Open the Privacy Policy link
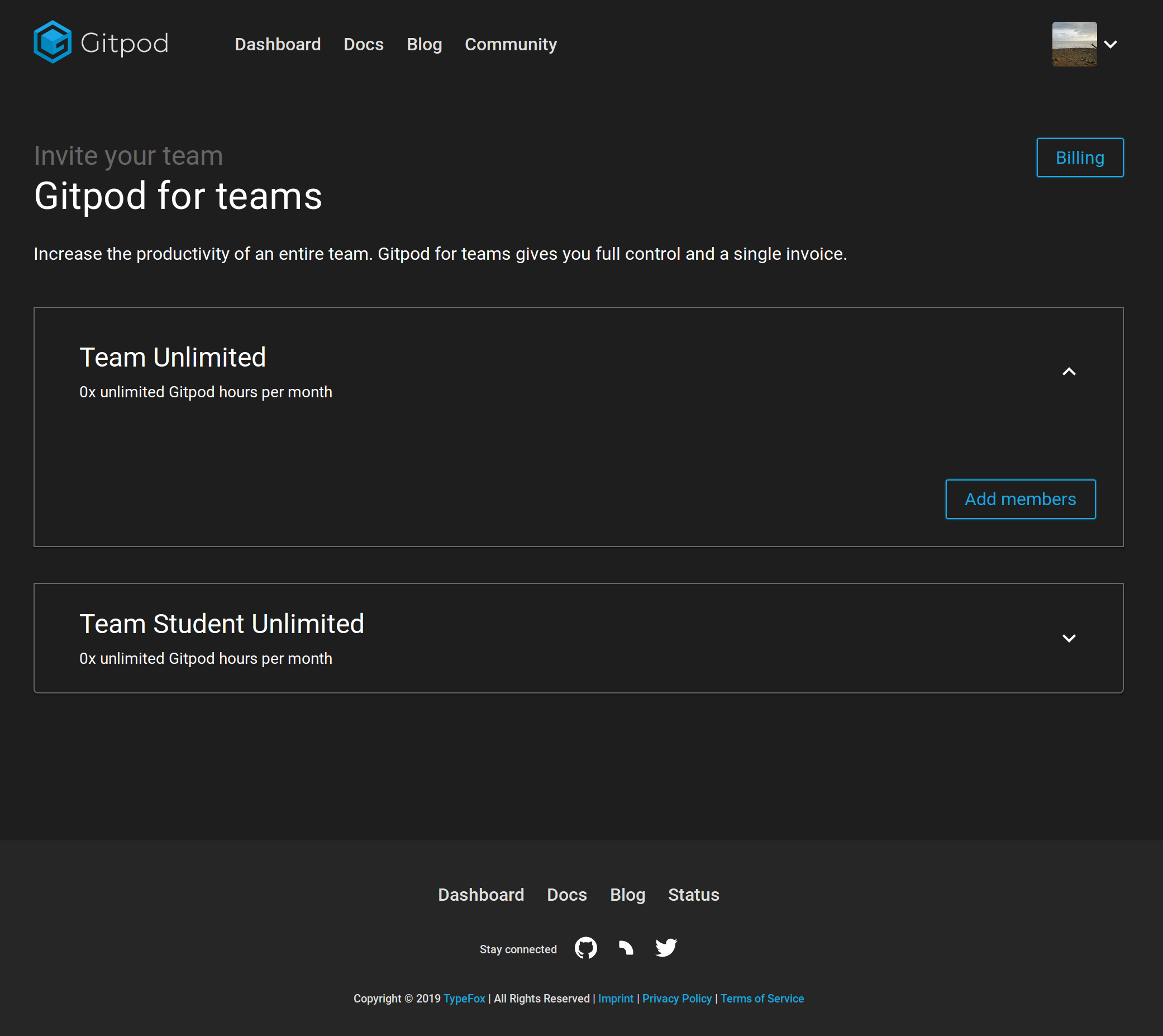1163x1036 pixels. (676, 999)
